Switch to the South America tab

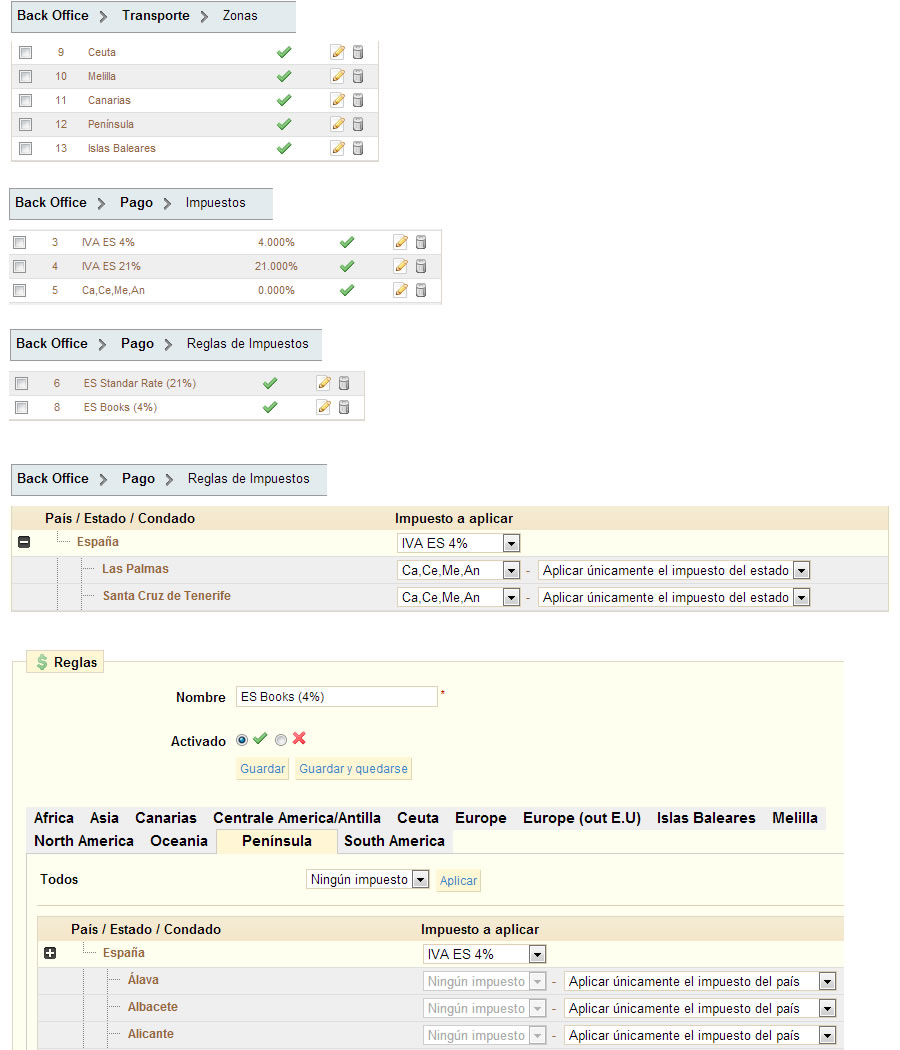tap(394, 841)
